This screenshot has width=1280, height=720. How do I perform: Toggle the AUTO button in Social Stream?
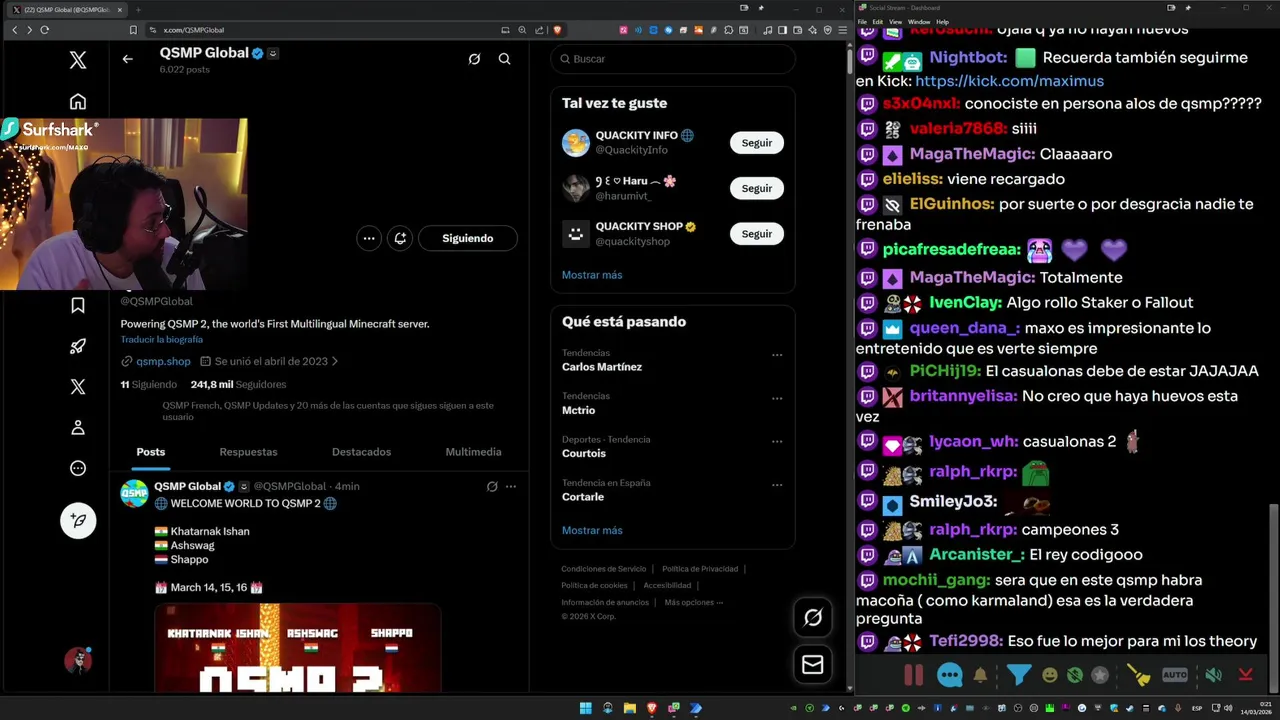pyautogui.click(x=1175, y=675)
